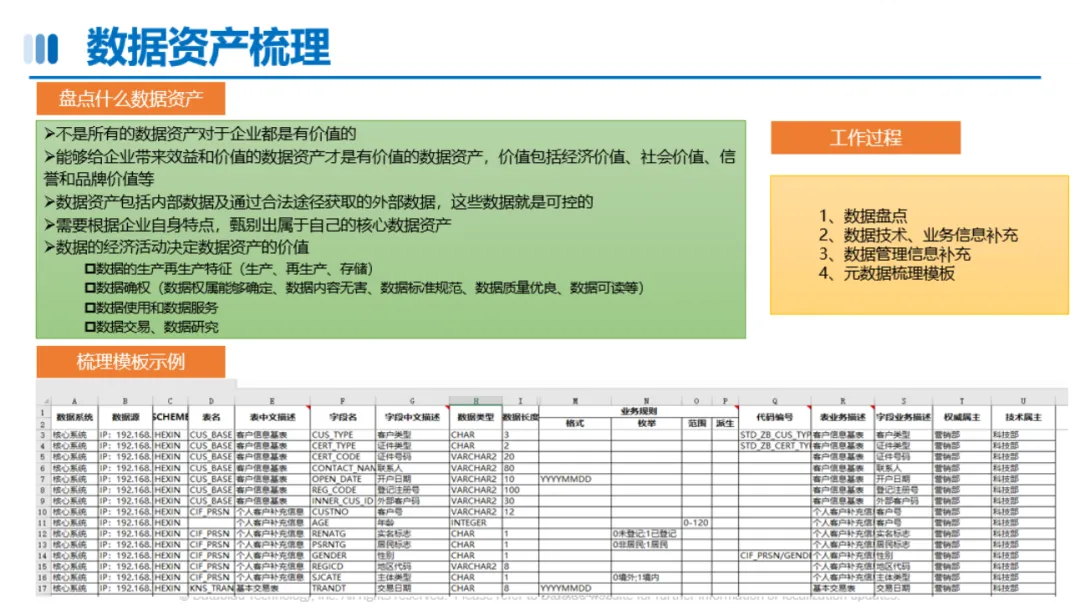Click cell AGE
Screen dimensions: 1080x605
(x=342, y=523)
